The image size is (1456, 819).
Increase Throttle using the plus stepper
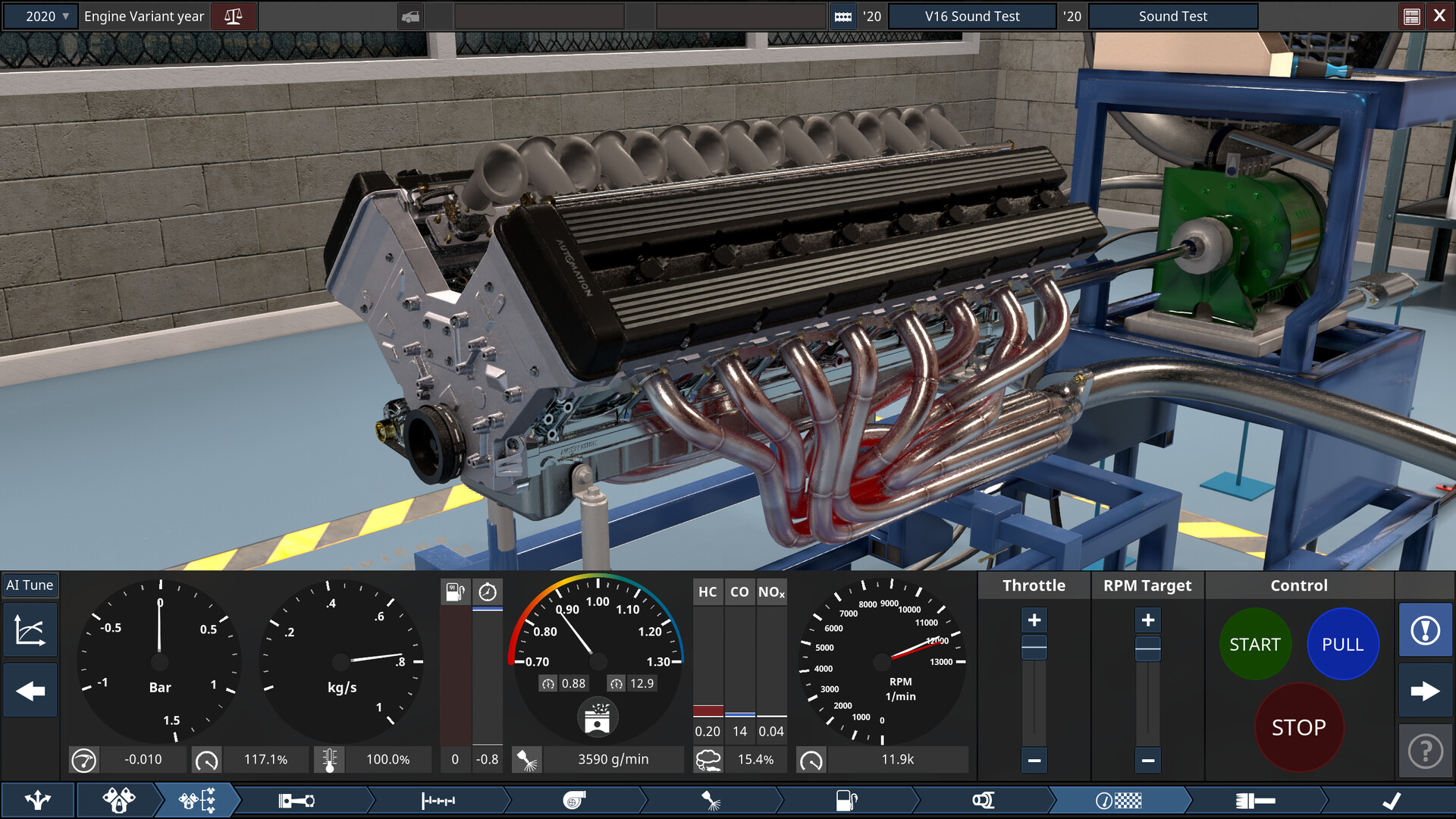tap(1033, 620)
